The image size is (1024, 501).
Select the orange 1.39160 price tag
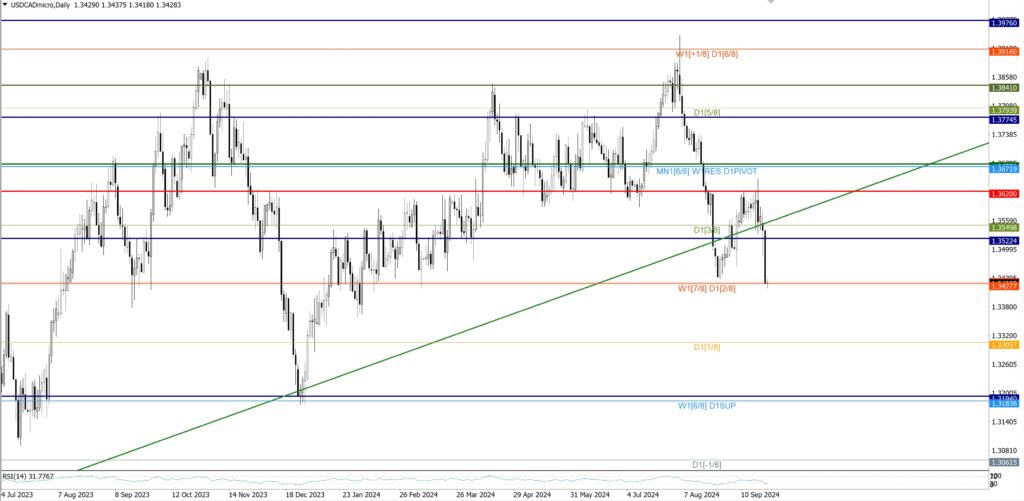[x=1003, y=49]
